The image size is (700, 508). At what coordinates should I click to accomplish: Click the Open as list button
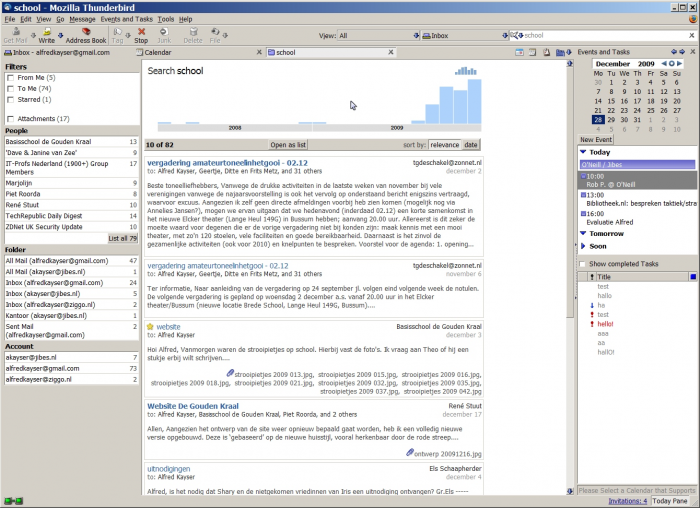pos(288,145)
